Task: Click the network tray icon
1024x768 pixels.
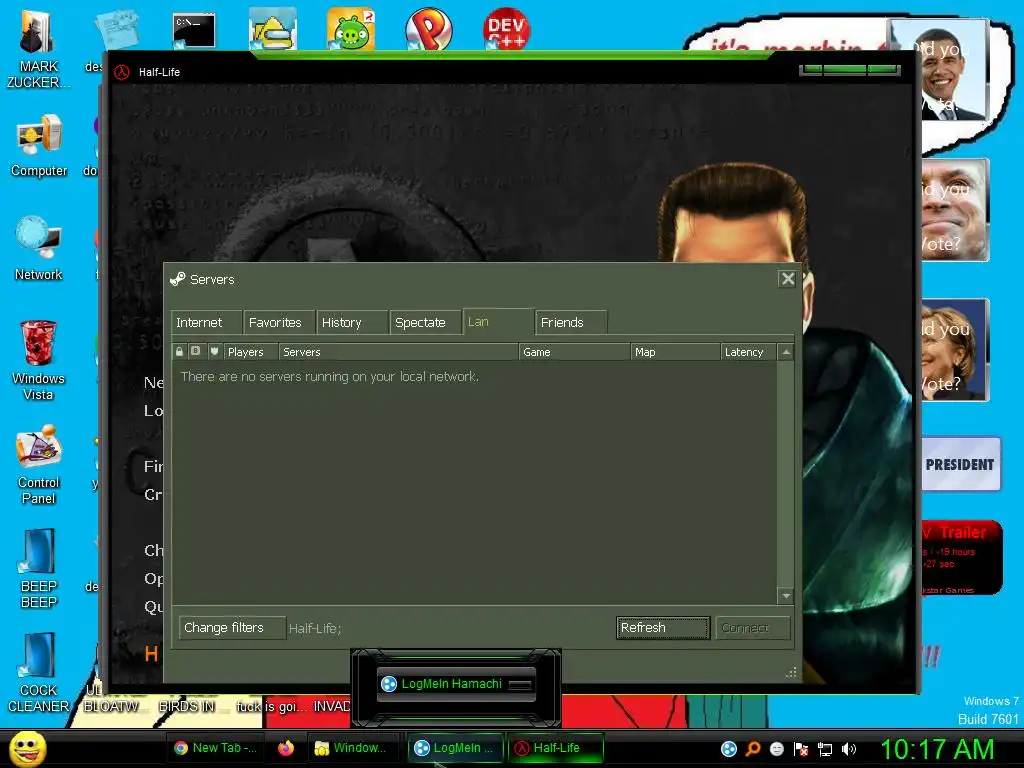Action: [825, 749]
